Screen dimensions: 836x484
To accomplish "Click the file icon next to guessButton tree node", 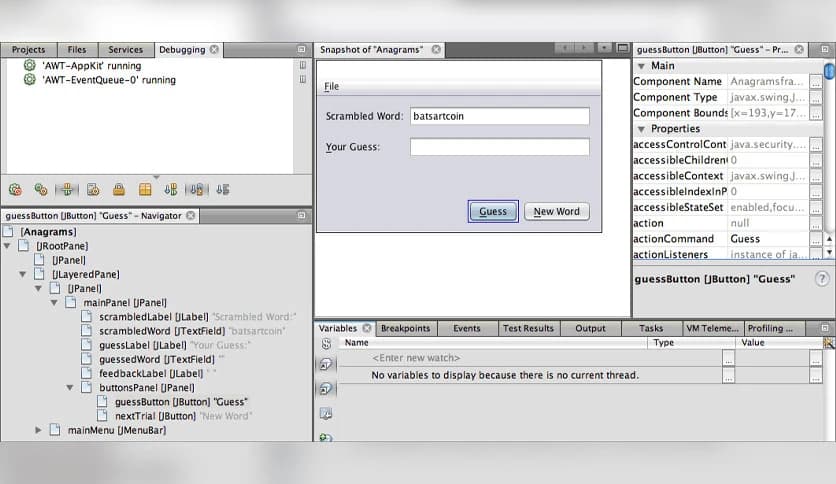I will point(102,401).
